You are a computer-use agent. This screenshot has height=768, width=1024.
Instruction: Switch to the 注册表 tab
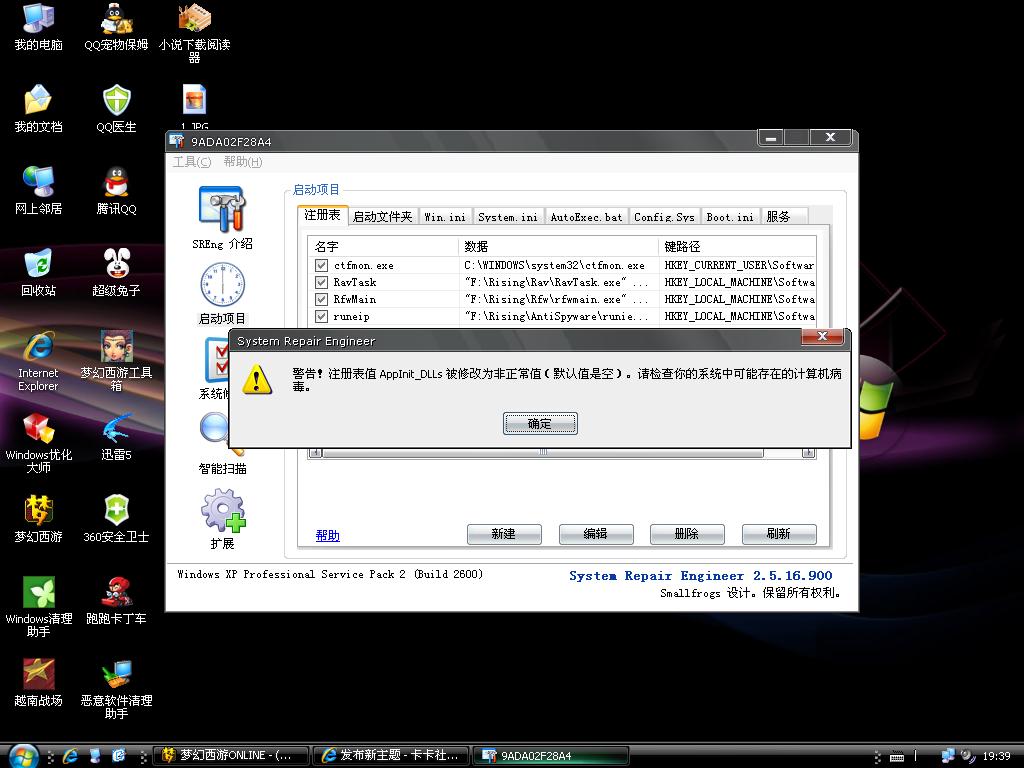point(323,215)
